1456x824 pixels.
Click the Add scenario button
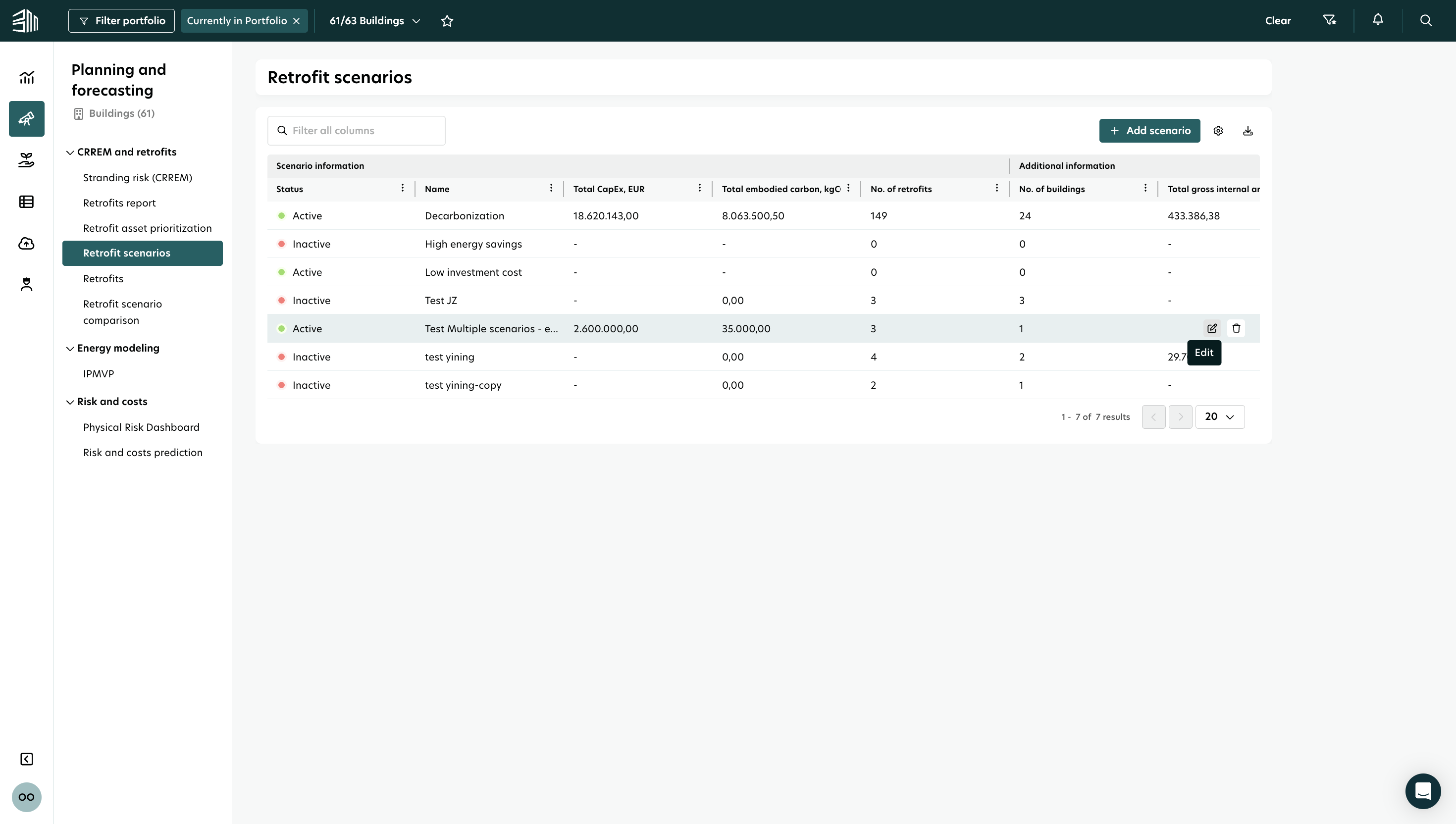tap(1149, 131)
